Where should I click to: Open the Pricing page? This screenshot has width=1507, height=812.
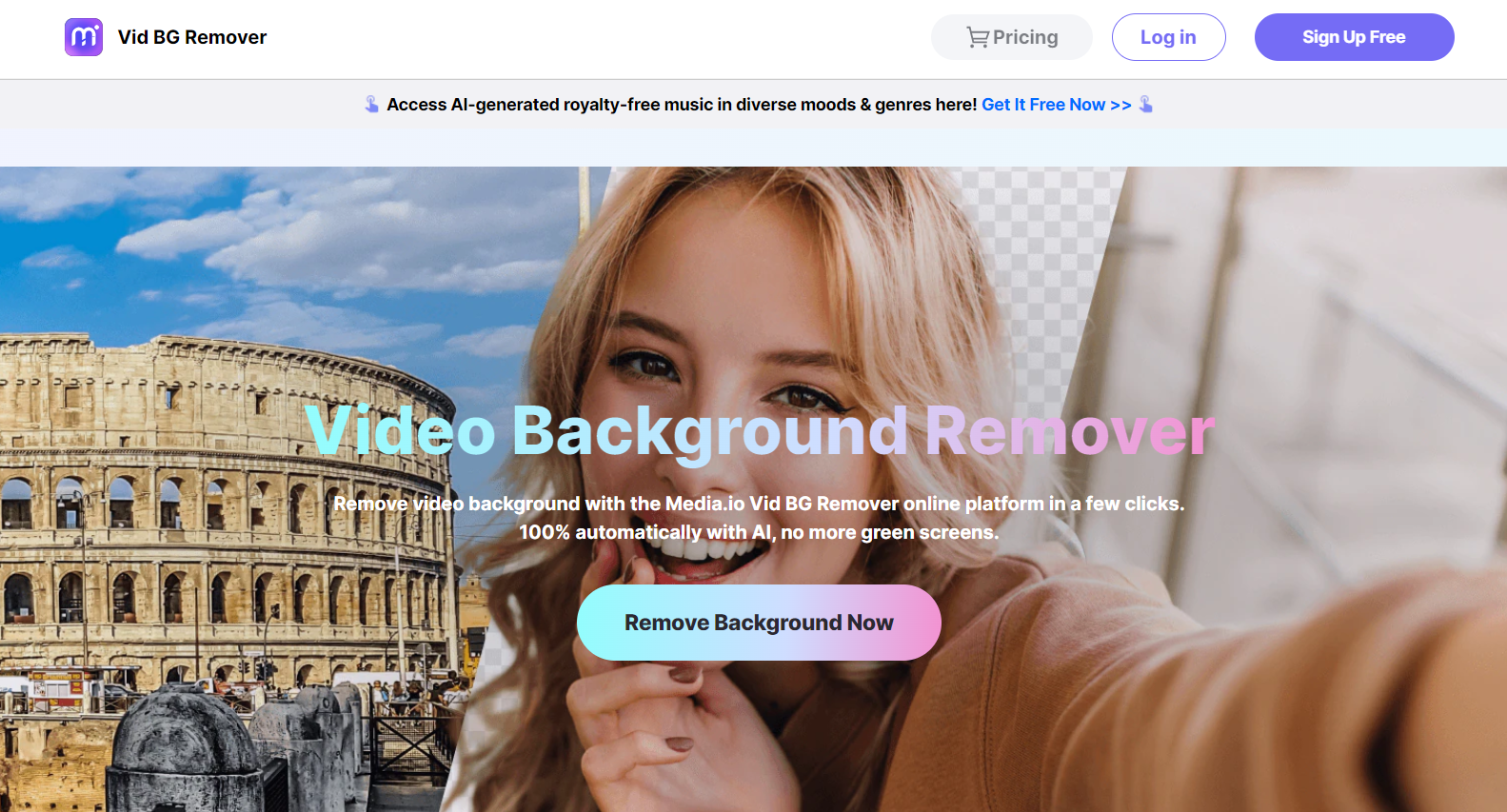[x=1012, y=37]
